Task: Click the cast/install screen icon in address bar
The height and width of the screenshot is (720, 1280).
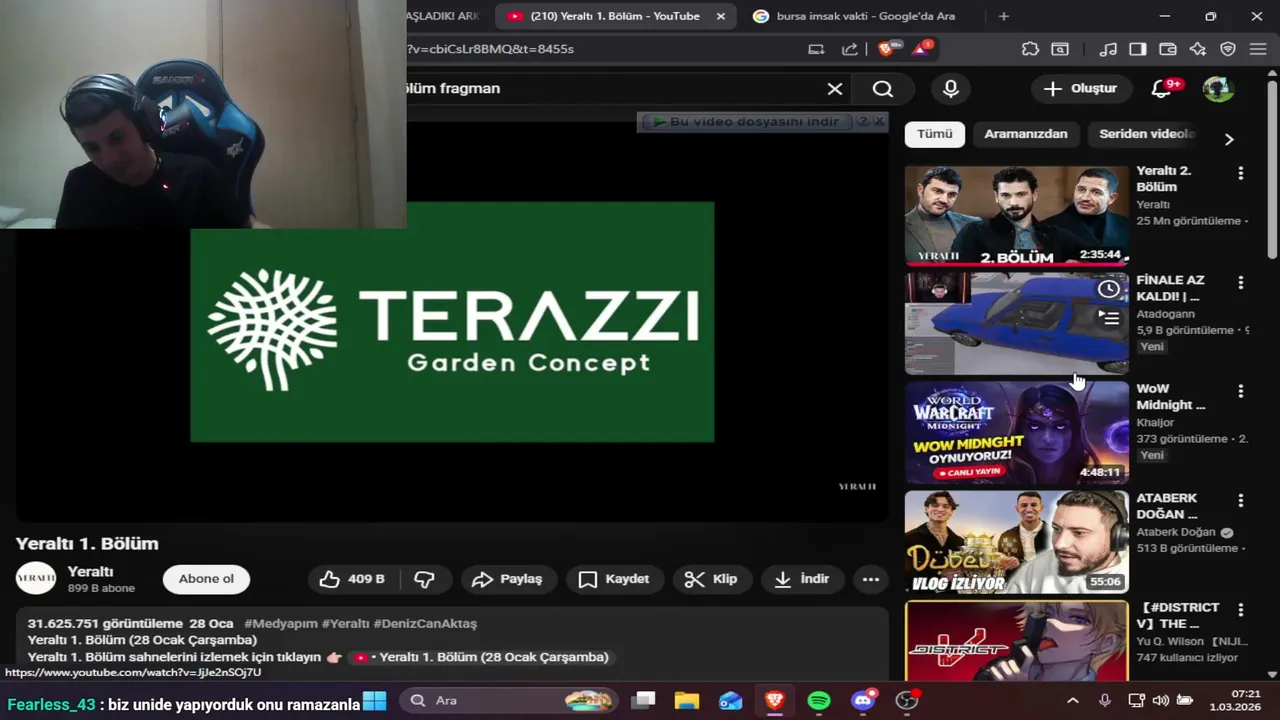Action: tap(816, 49)
